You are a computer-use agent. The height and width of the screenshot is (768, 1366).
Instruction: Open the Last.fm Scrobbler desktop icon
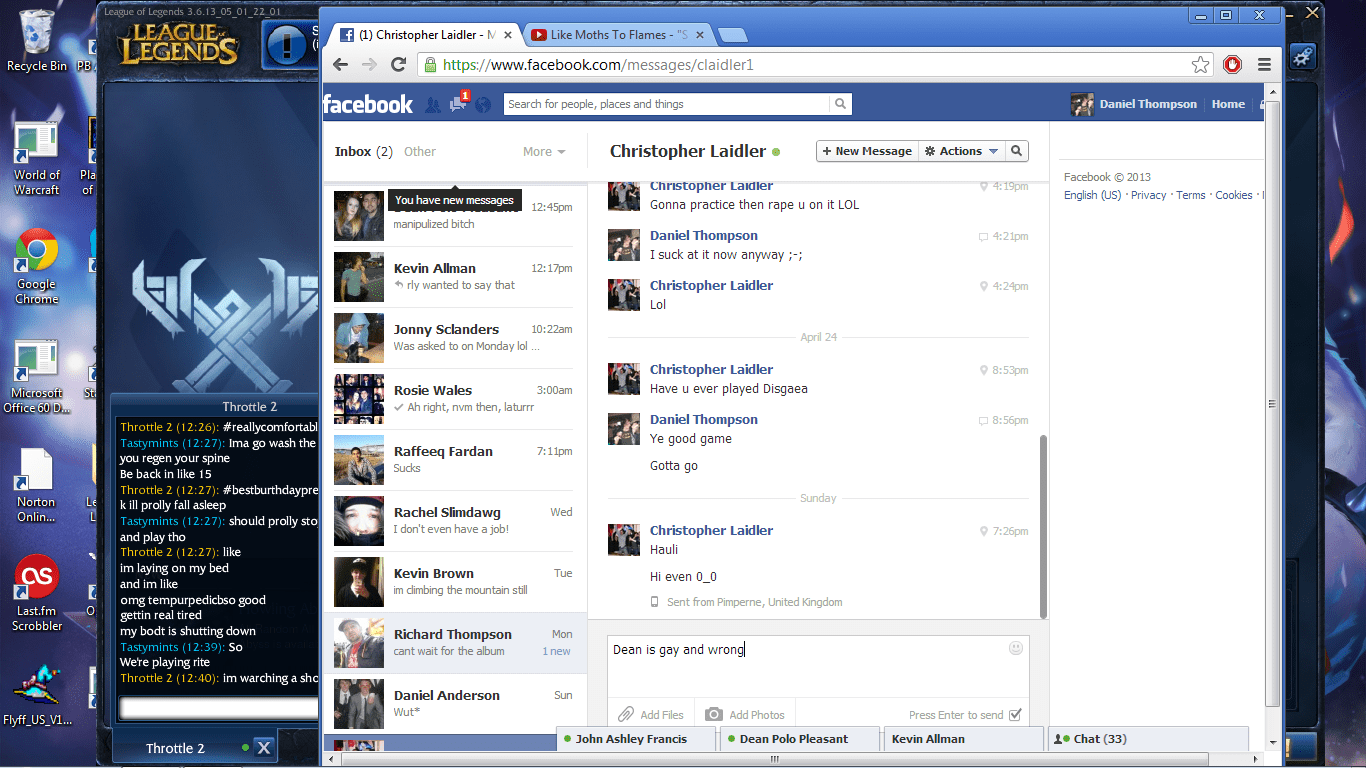pos(38,594)
